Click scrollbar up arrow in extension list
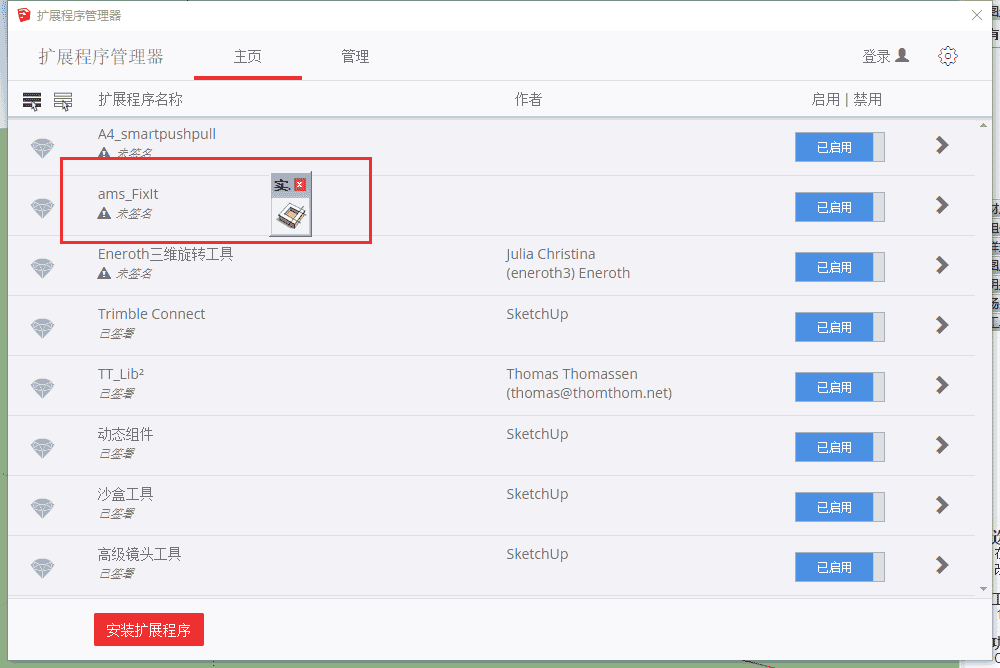Viewport: 1000px width, 668px height. 983,126
